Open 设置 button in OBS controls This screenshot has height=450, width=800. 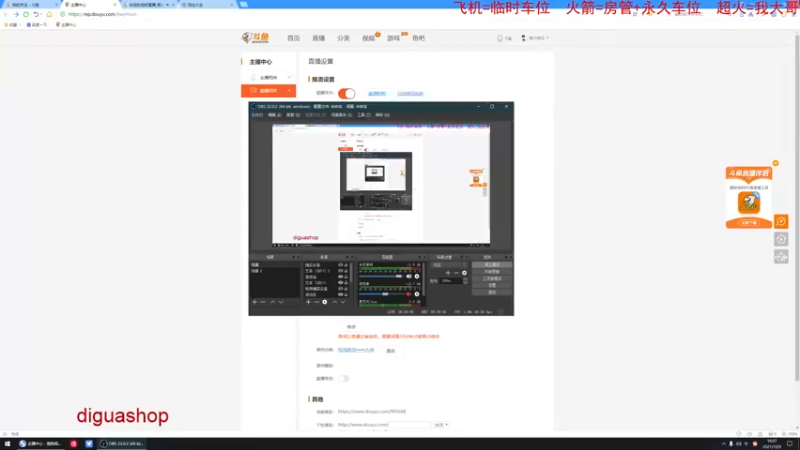492,286
